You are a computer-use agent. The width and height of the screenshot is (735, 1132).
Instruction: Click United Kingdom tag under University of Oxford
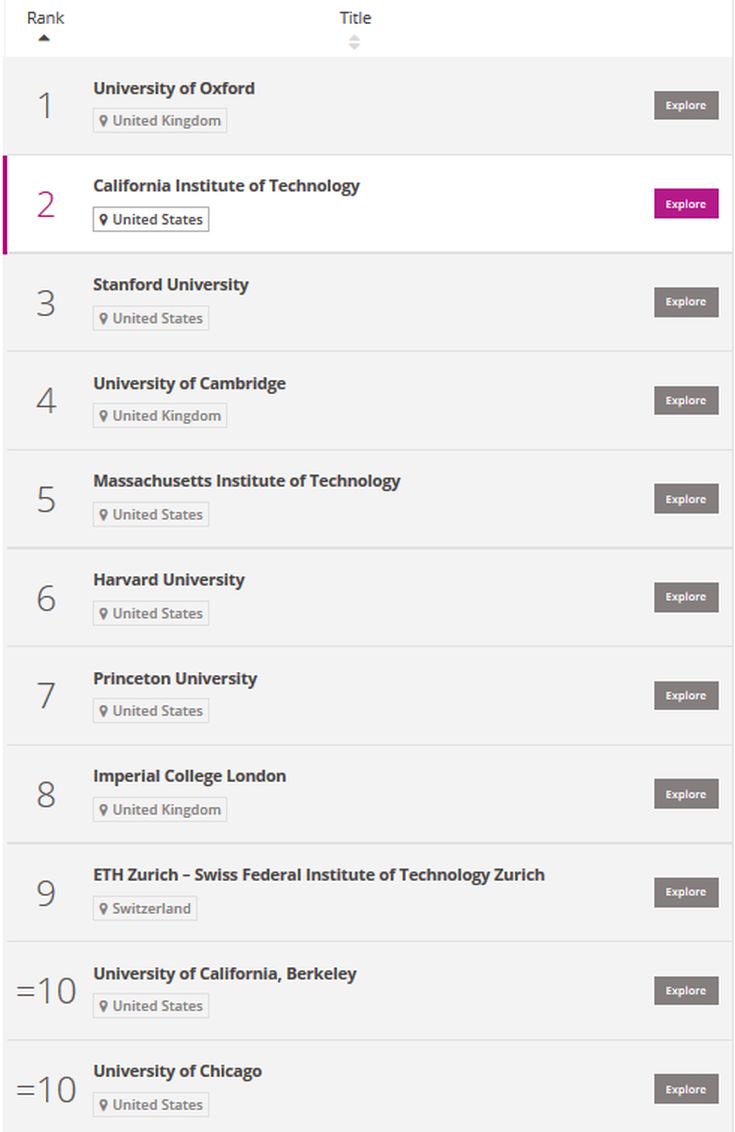[x=160, y=121]
